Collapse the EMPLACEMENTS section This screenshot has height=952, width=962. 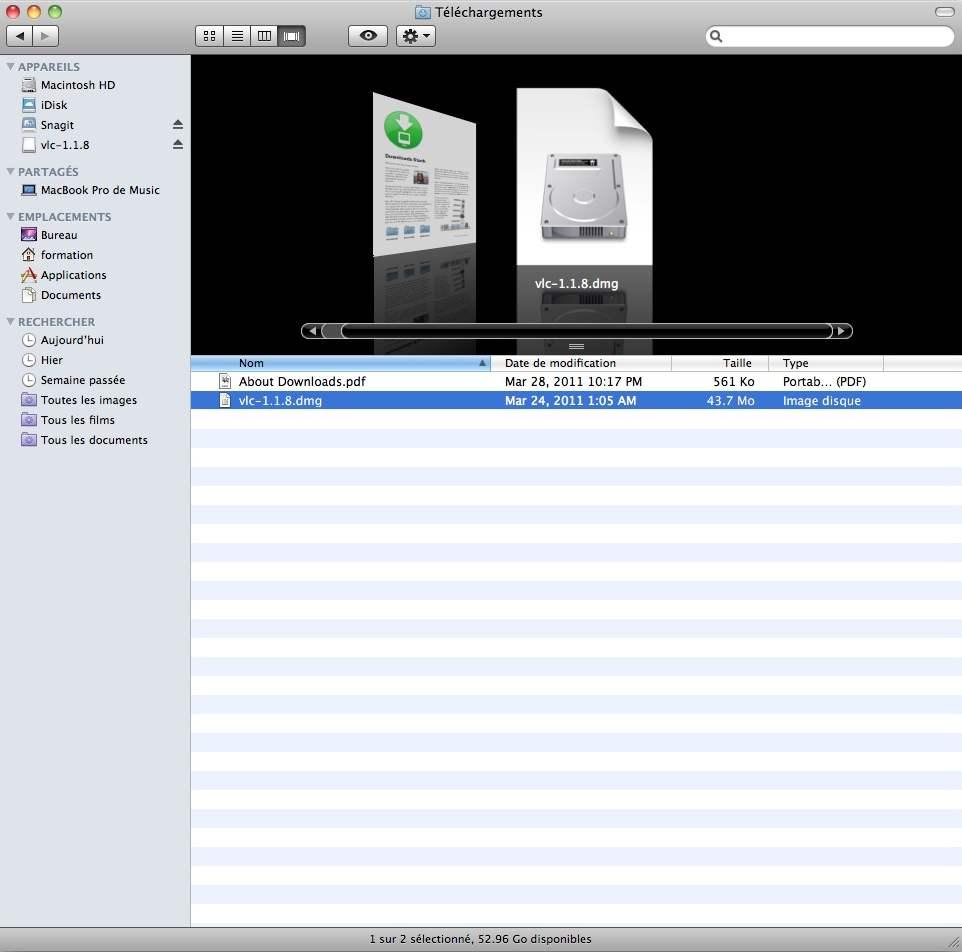click(x=10, y=217)
